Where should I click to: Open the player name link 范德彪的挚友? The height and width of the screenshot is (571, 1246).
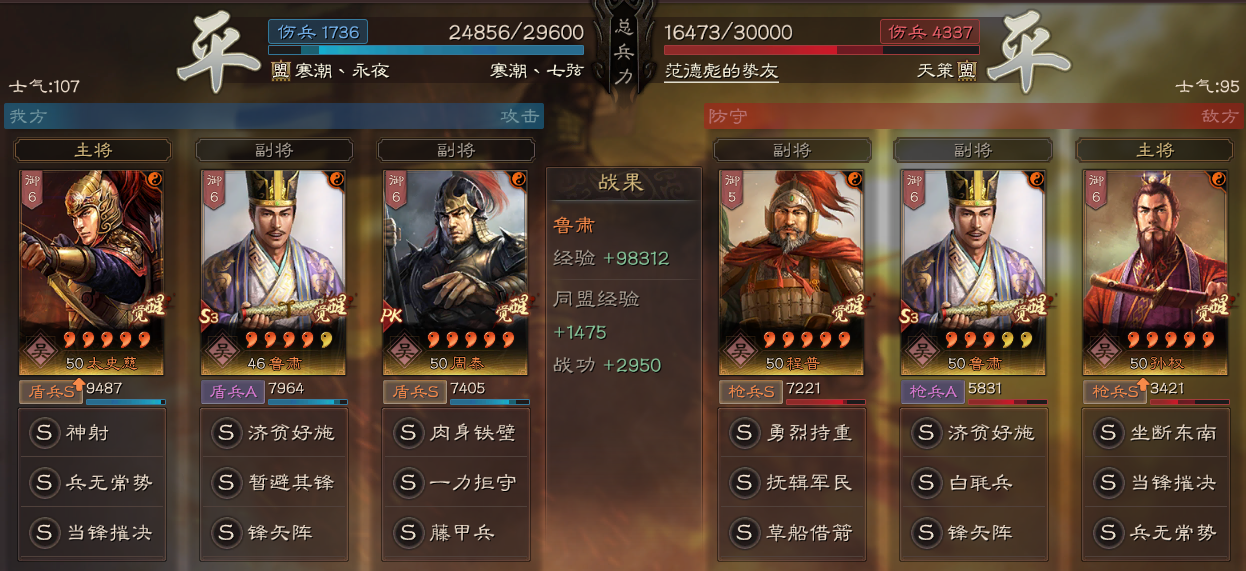(721, 71)
